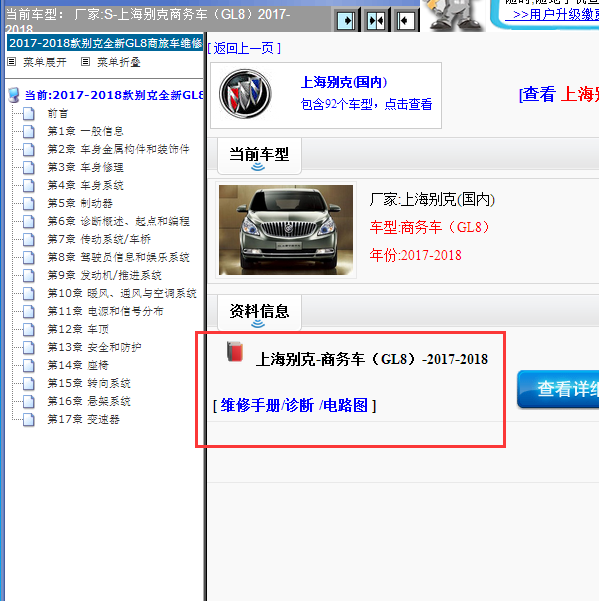Click the 菜单展开 expand-menu icon
599x601 pixels.
coord(11,62)
